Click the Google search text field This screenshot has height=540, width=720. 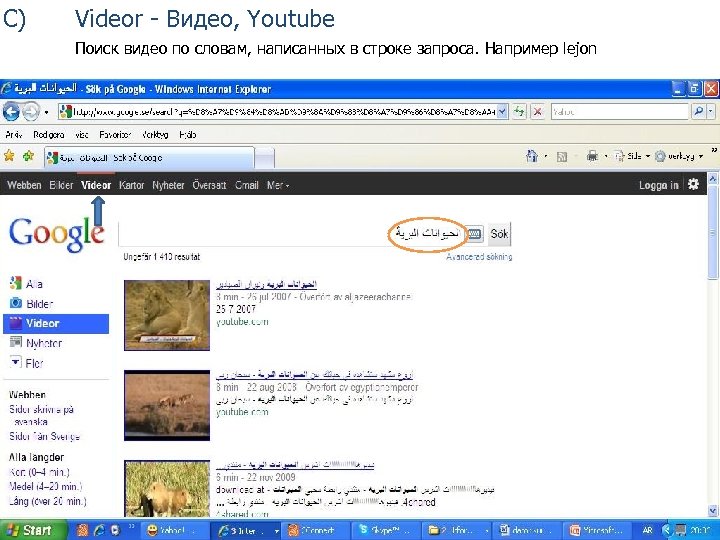(x=292, y=234)
